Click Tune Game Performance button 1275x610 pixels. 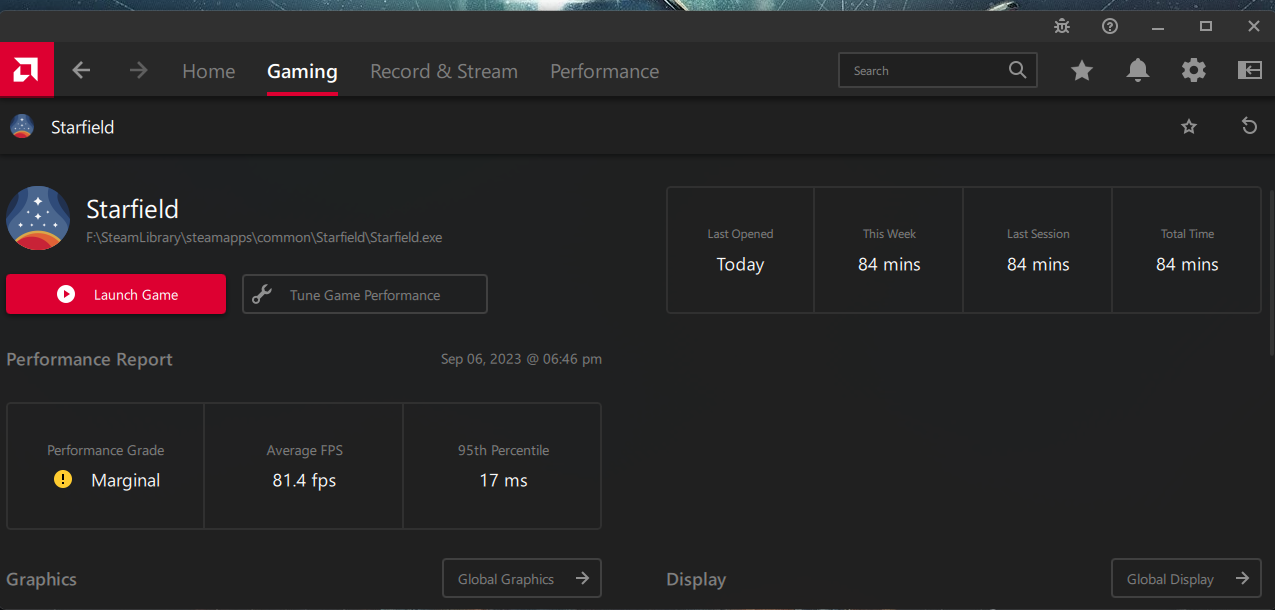(x=365, y=294)
